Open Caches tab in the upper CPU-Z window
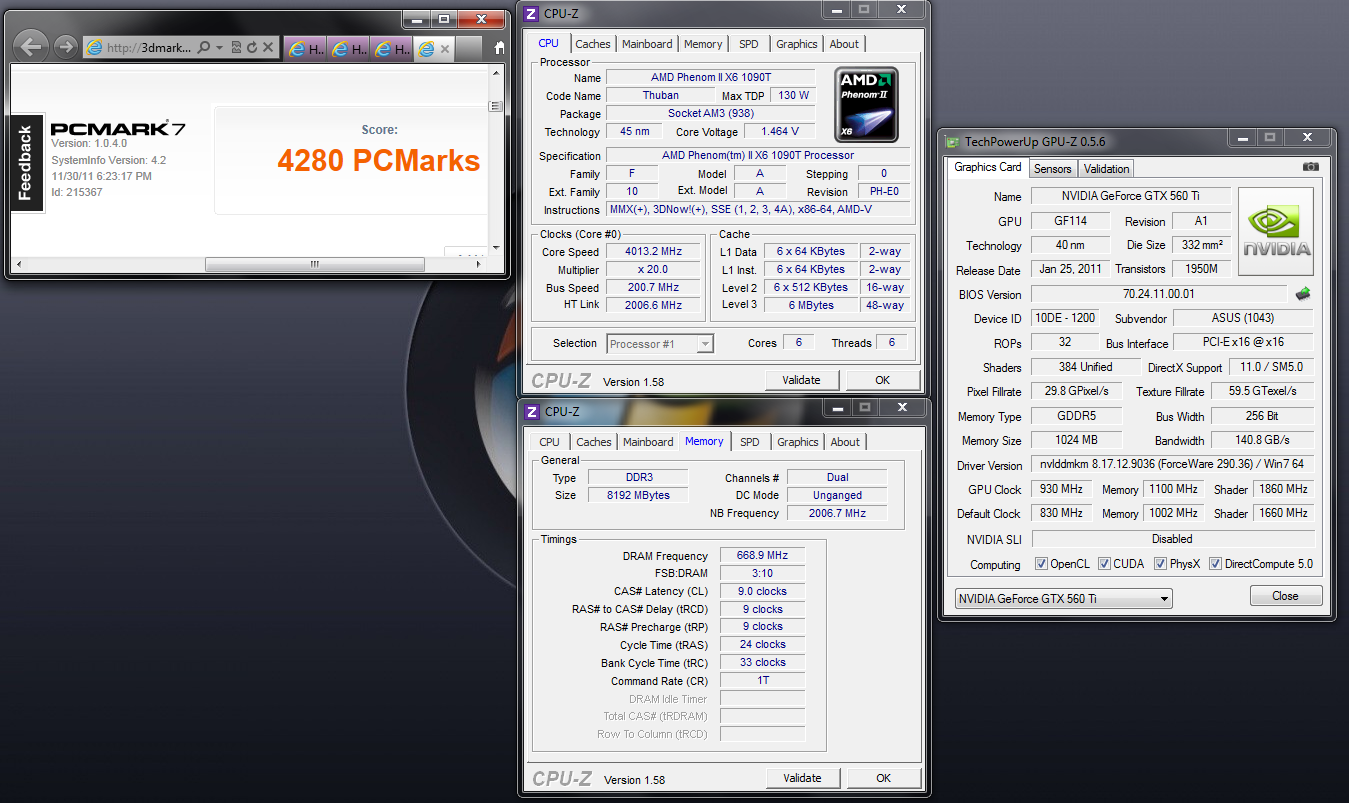The image size is (1349, 803). click(x=592, y=44)
